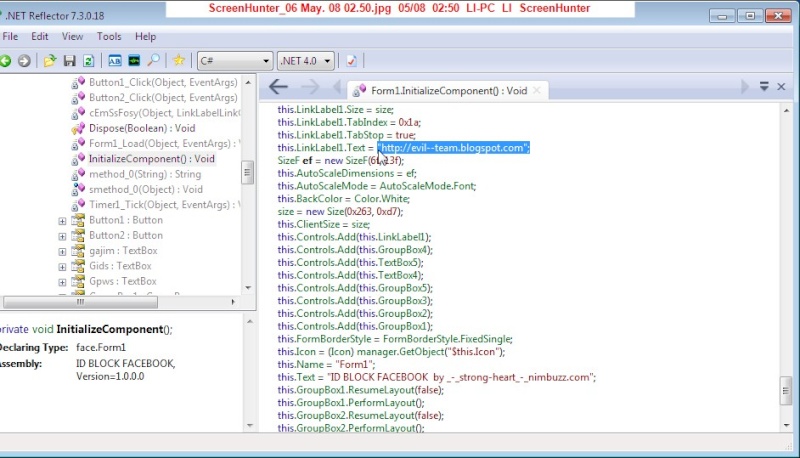Click the Save floppy disk icon

(69, 61)
